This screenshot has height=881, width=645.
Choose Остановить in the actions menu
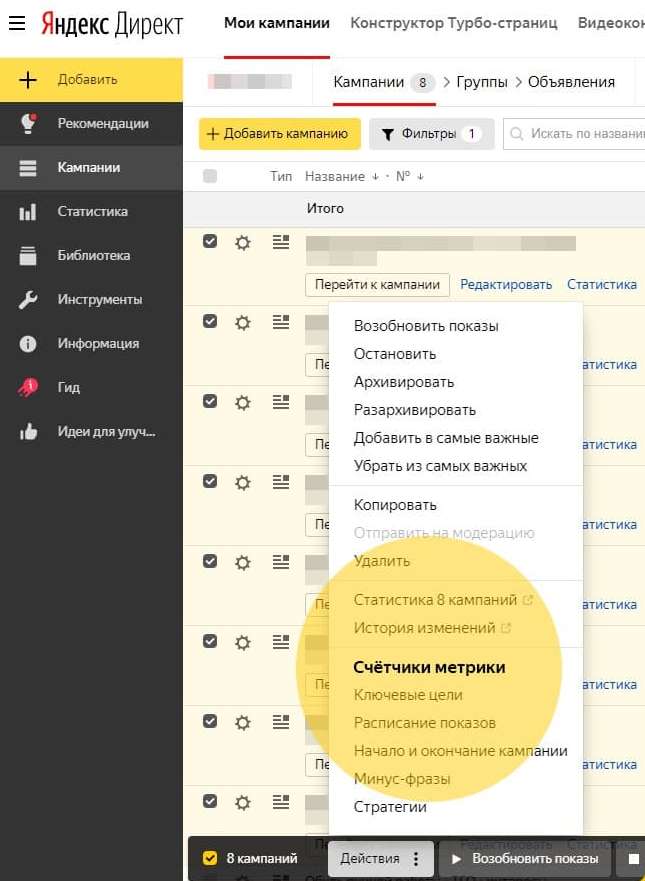(x=395, y=354)
